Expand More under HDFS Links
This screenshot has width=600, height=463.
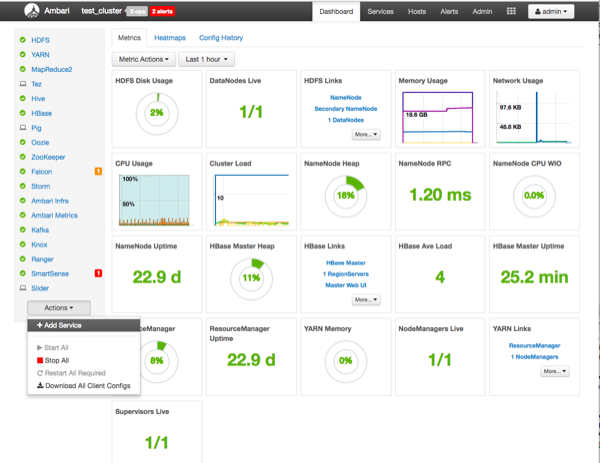tap(365, 134)
